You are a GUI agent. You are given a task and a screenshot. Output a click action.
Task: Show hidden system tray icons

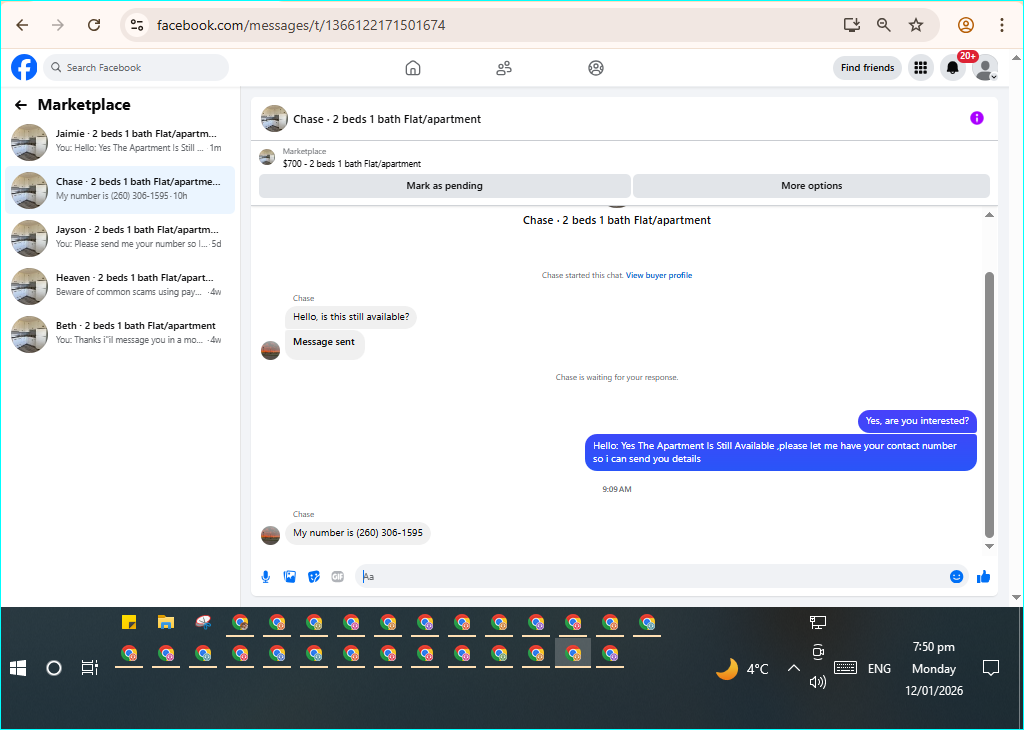793,668
